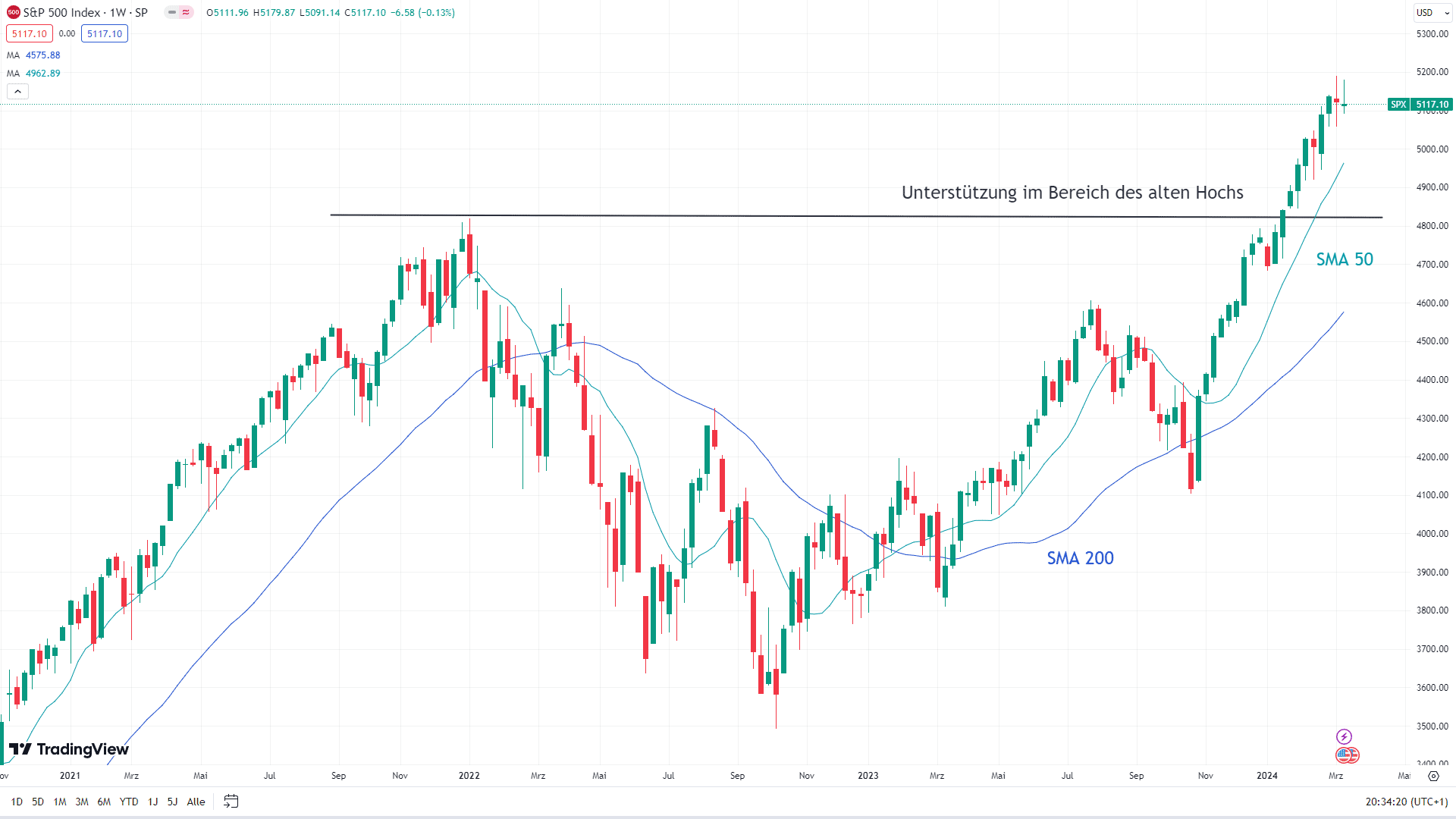Select the Alle time range
Screen dimensions: 1456x819
[196, 802]
